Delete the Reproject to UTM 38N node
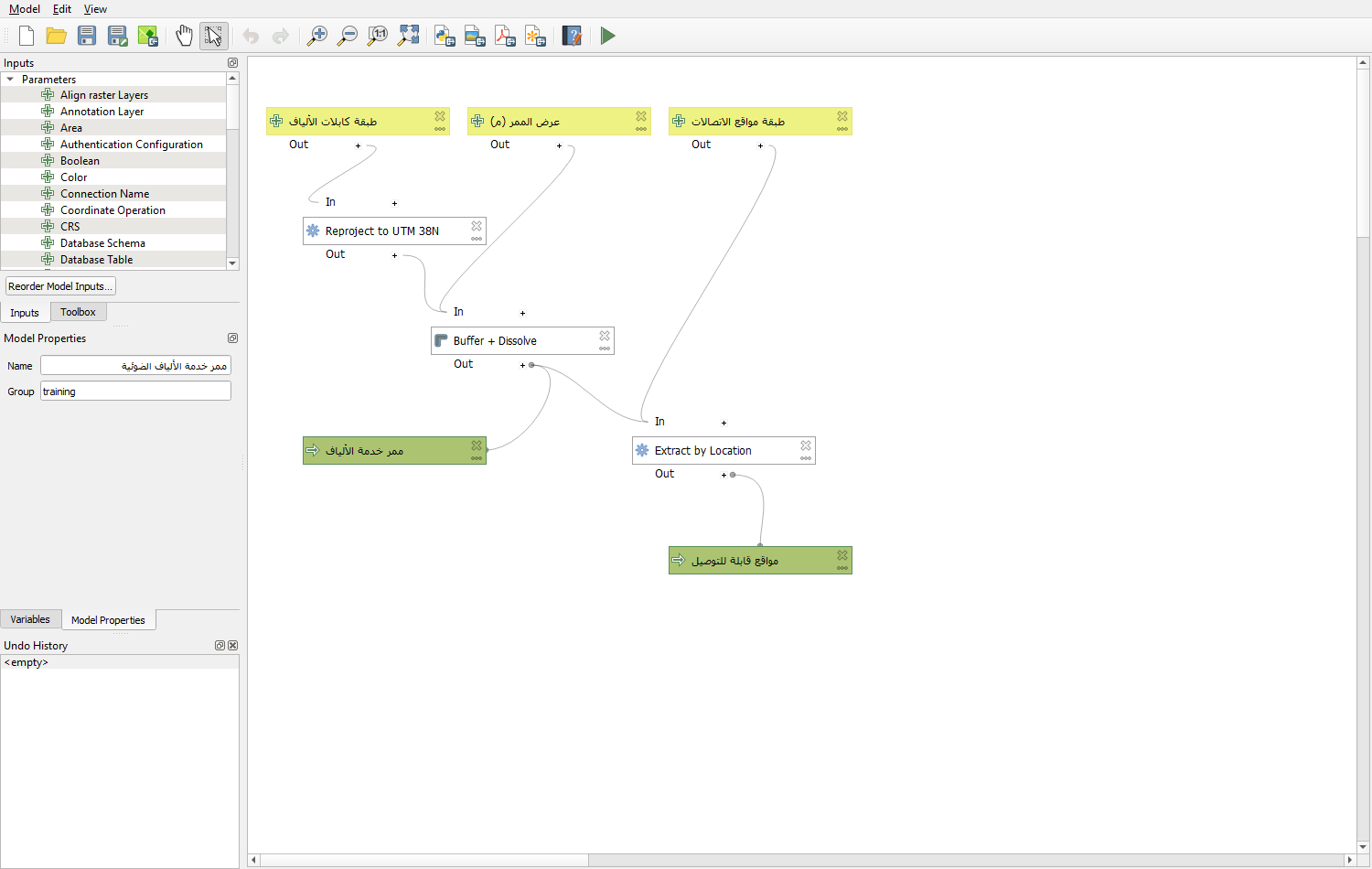 (x=477, y=226)
